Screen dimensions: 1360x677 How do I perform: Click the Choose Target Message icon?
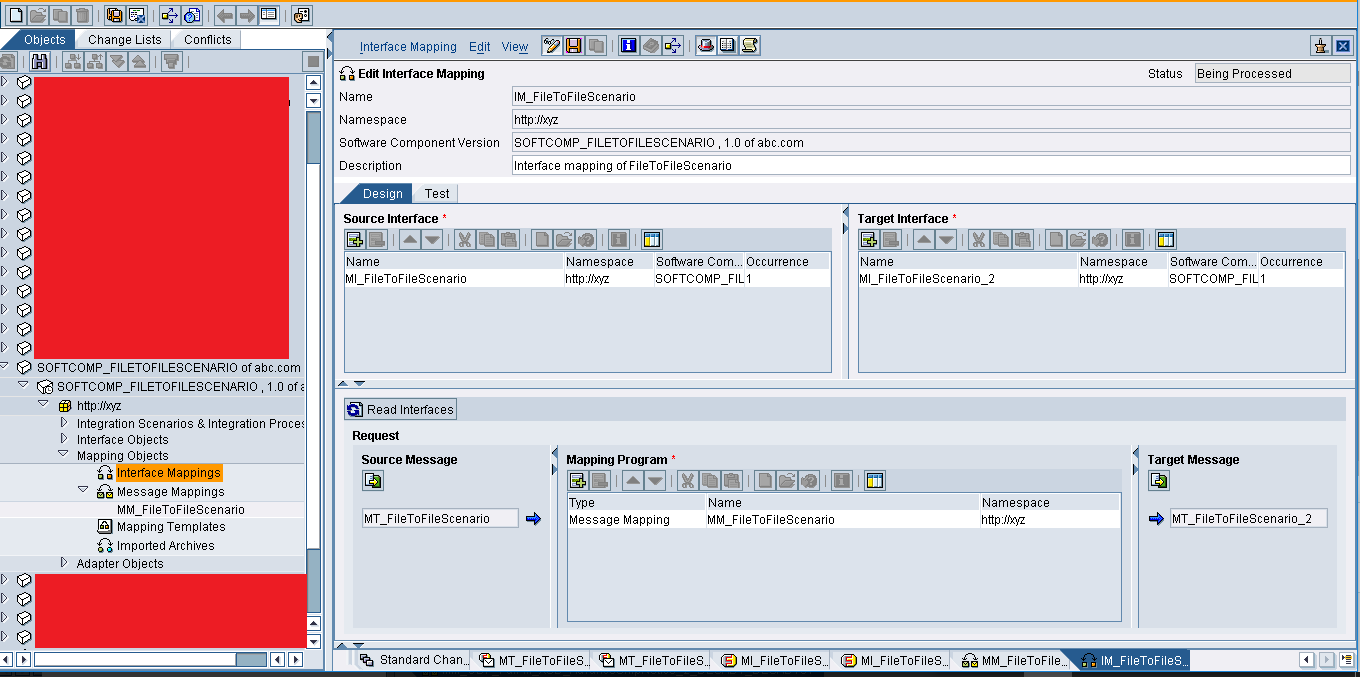coord(1158,480)
